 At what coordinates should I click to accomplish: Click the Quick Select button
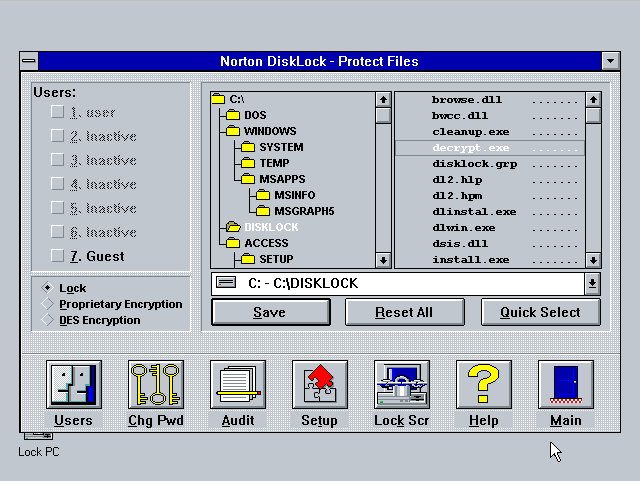pyautogui.click(x=541, y=312)
